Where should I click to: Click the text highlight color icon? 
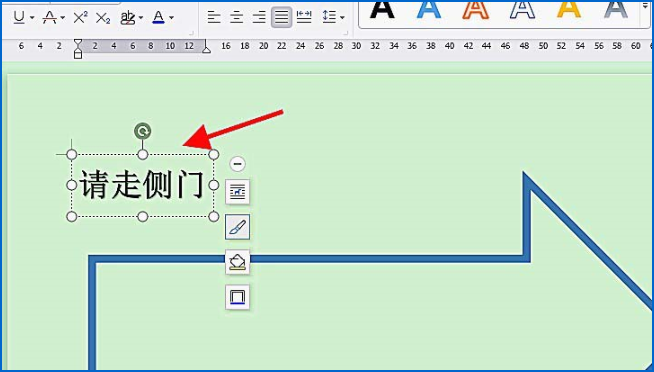(128, 18)
